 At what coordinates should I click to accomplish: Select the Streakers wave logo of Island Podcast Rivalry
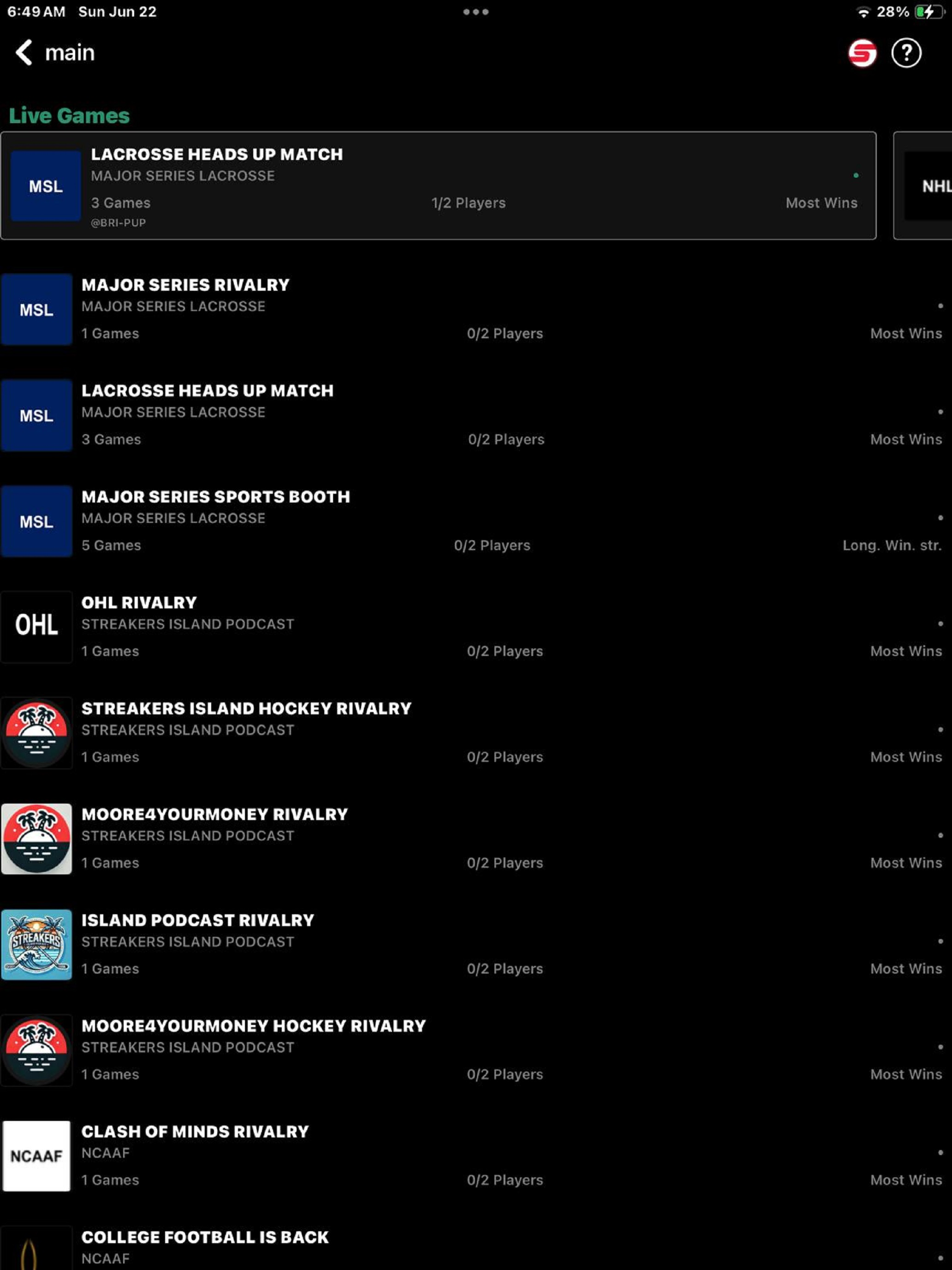click(37, 945)
